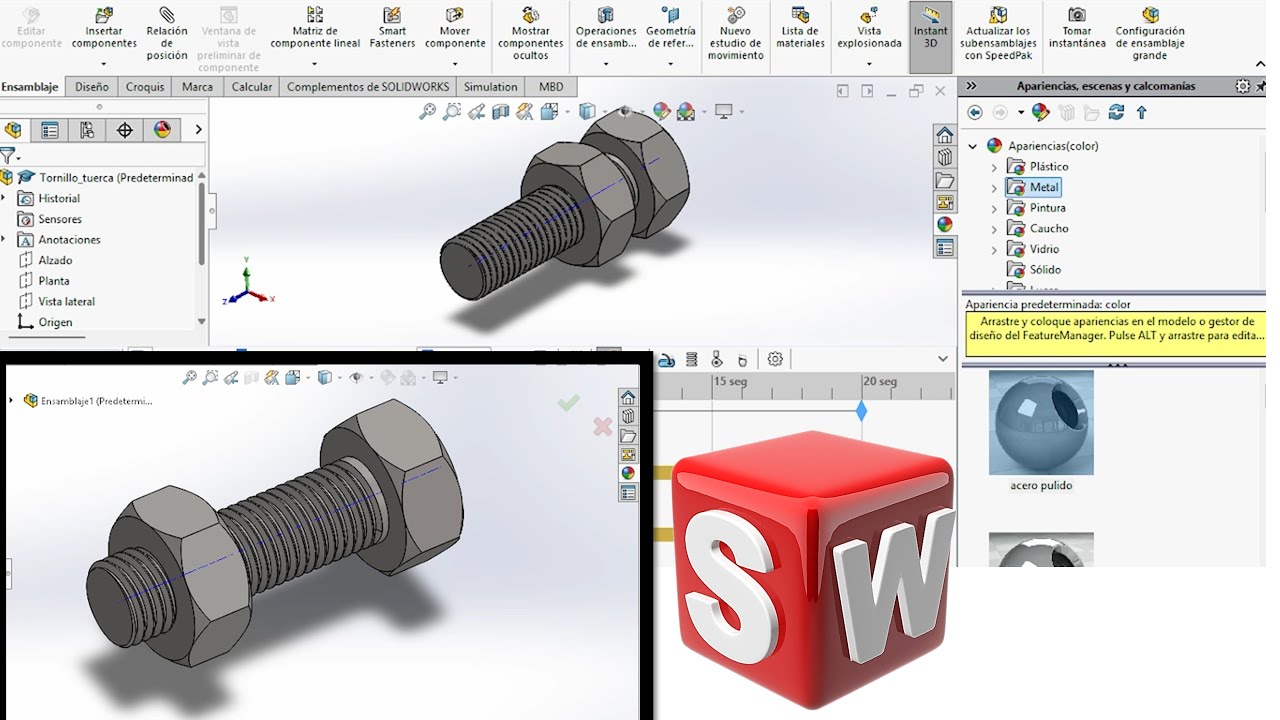The height and width of the screenshot is (720, 1280).
Task: Open DimXpertManager crosshair tab
Action: (125, 130)
